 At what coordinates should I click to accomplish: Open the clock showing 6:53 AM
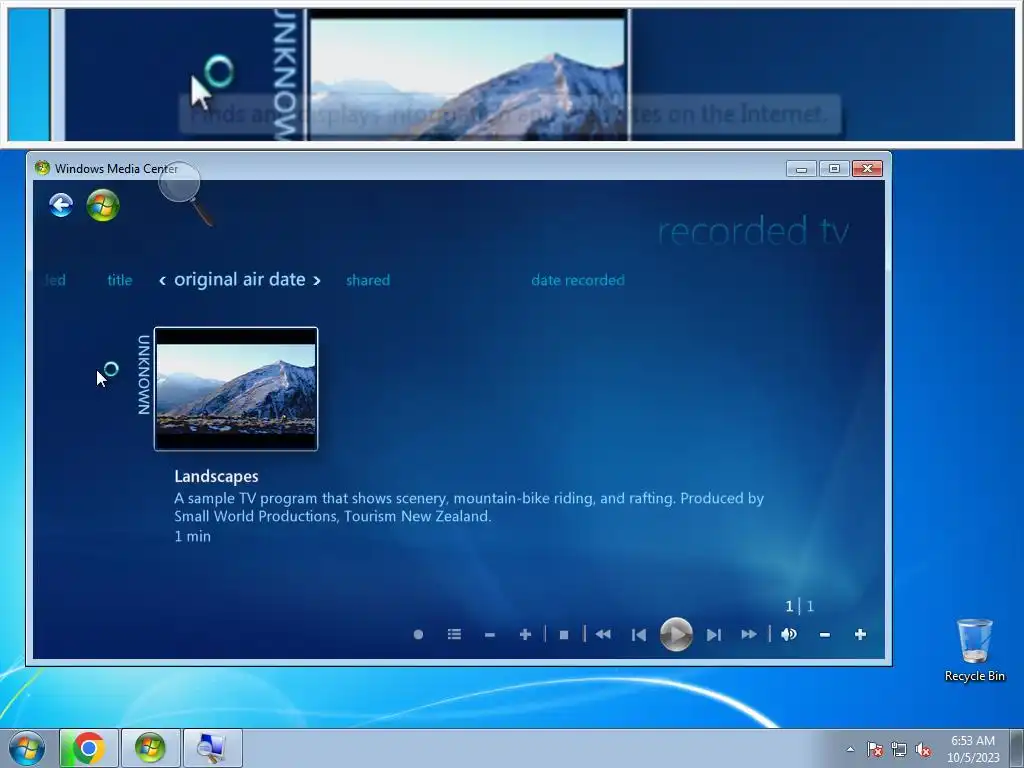pos(973,748)
